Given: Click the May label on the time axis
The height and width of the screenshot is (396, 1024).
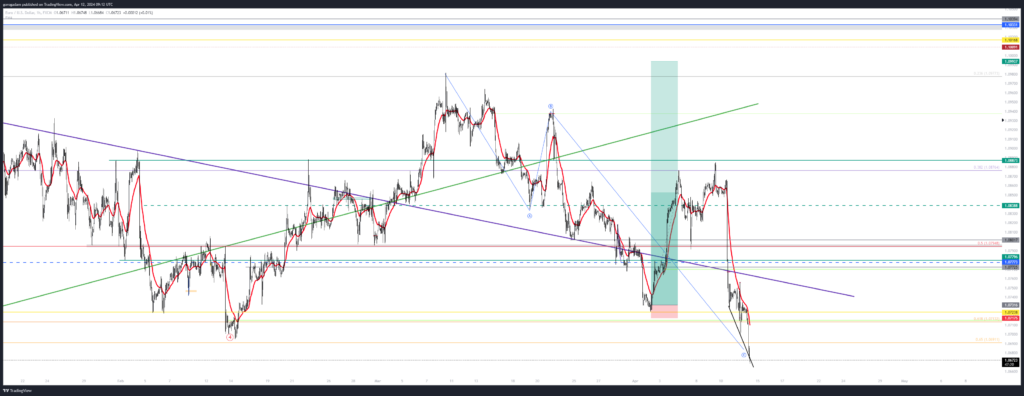Looking at the screenshot, I should (904, 380).
